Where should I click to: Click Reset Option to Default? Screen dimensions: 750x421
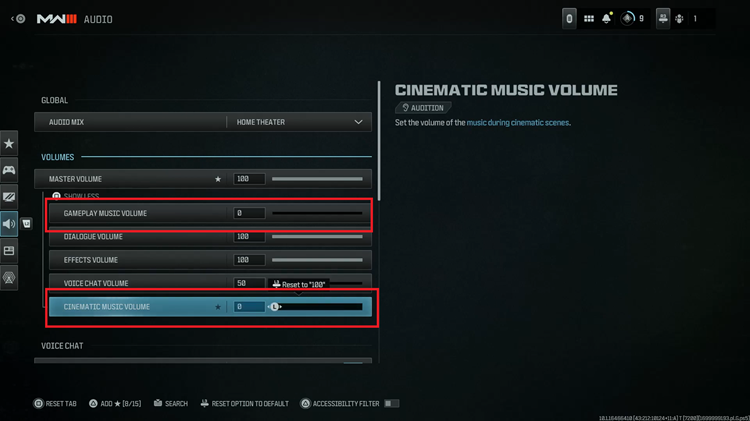click(x=244, y=403)
